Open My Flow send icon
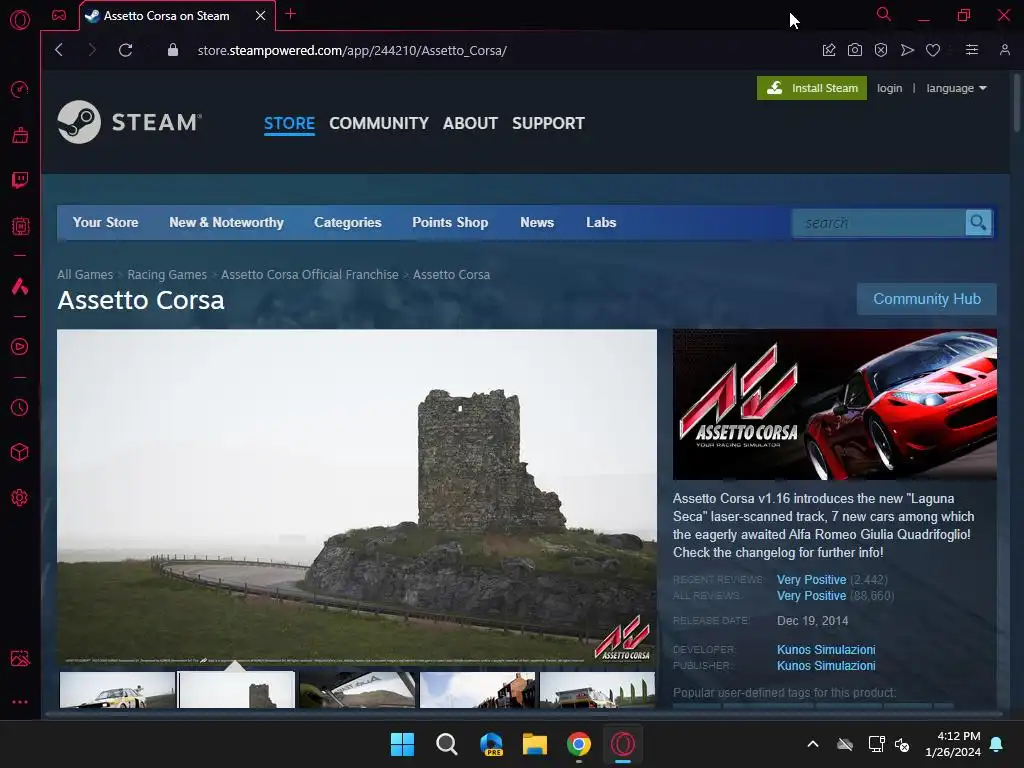This screenshot has height=768, width=1024. tap(907, 50)
